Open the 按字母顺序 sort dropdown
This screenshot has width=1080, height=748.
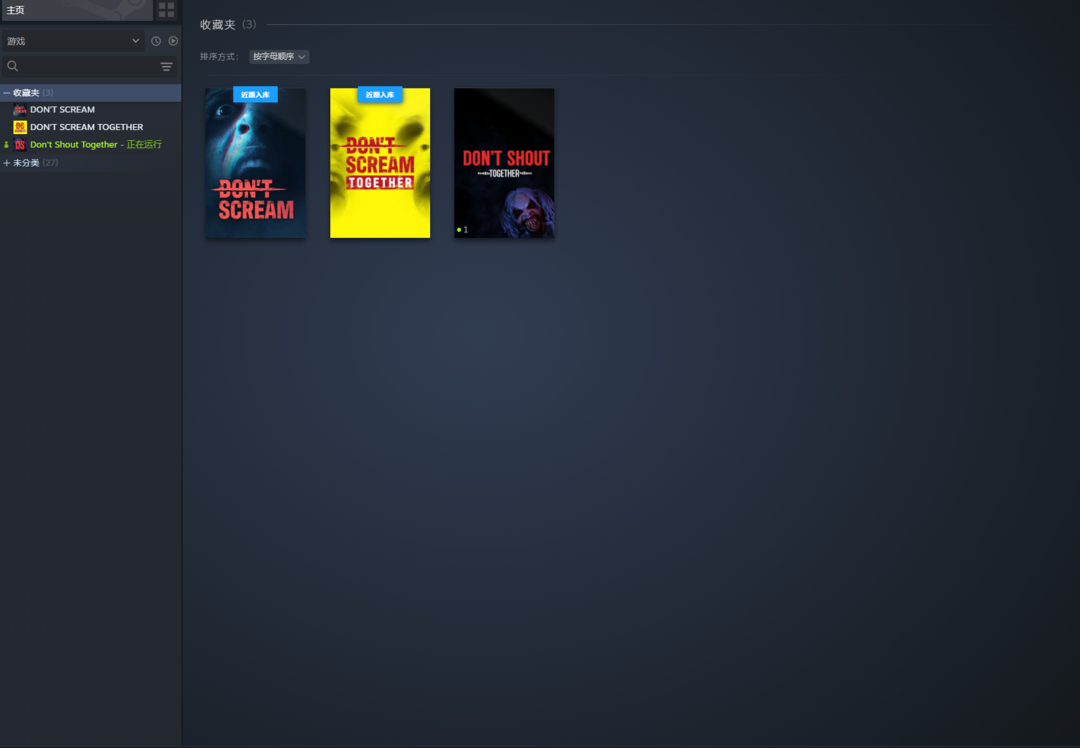tap(279, 56)
